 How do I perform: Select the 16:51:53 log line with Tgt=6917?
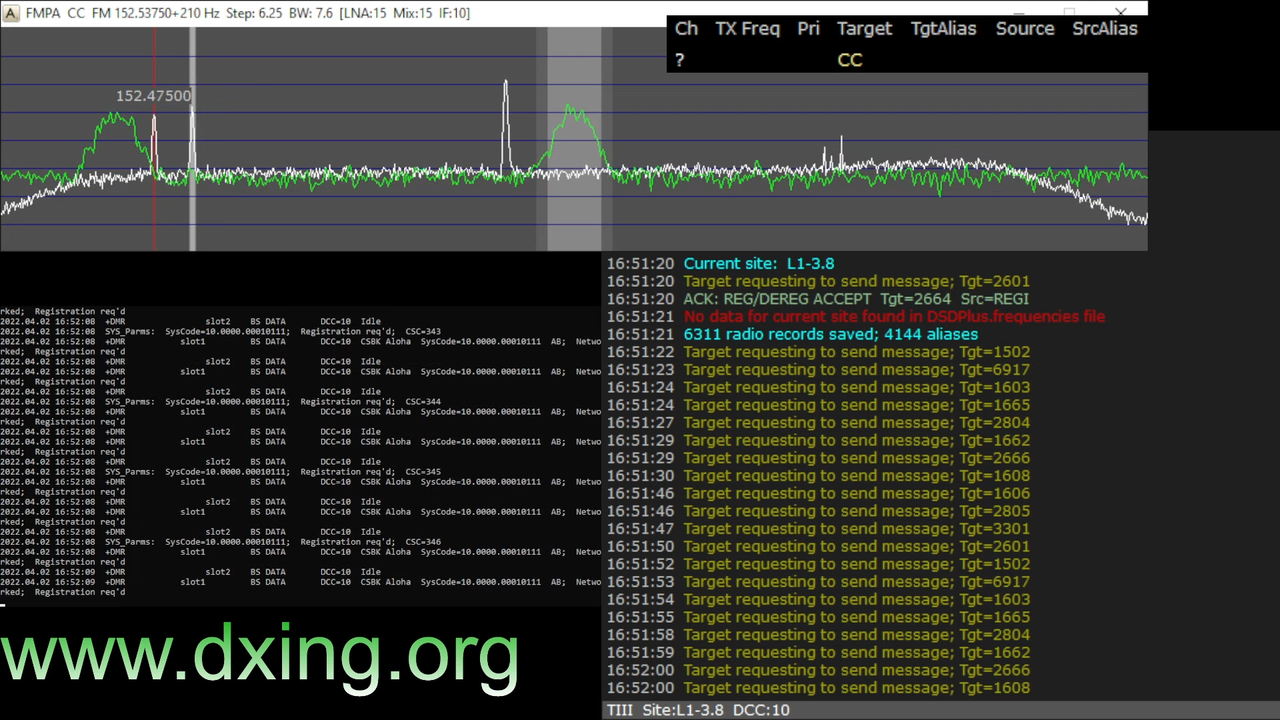818,582
